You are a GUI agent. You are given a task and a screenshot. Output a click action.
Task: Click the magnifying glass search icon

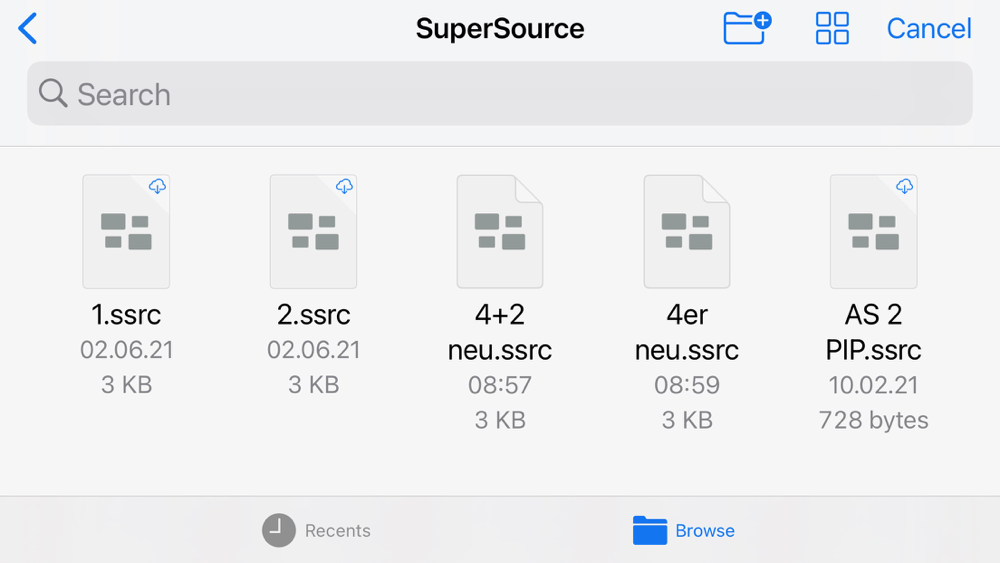coord(52,94)
